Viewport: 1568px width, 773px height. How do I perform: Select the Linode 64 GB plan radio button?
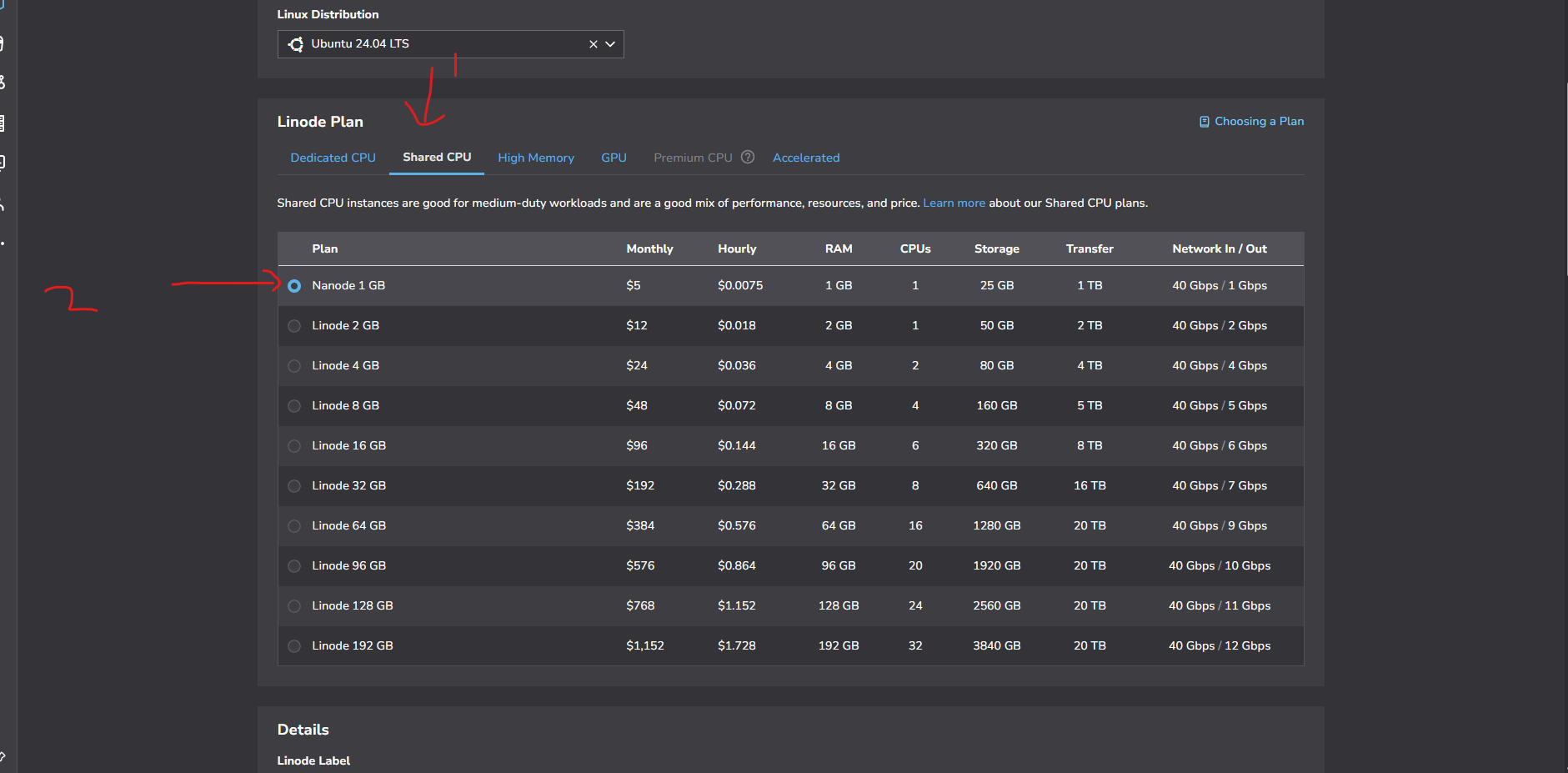click(x=294, y=526)
